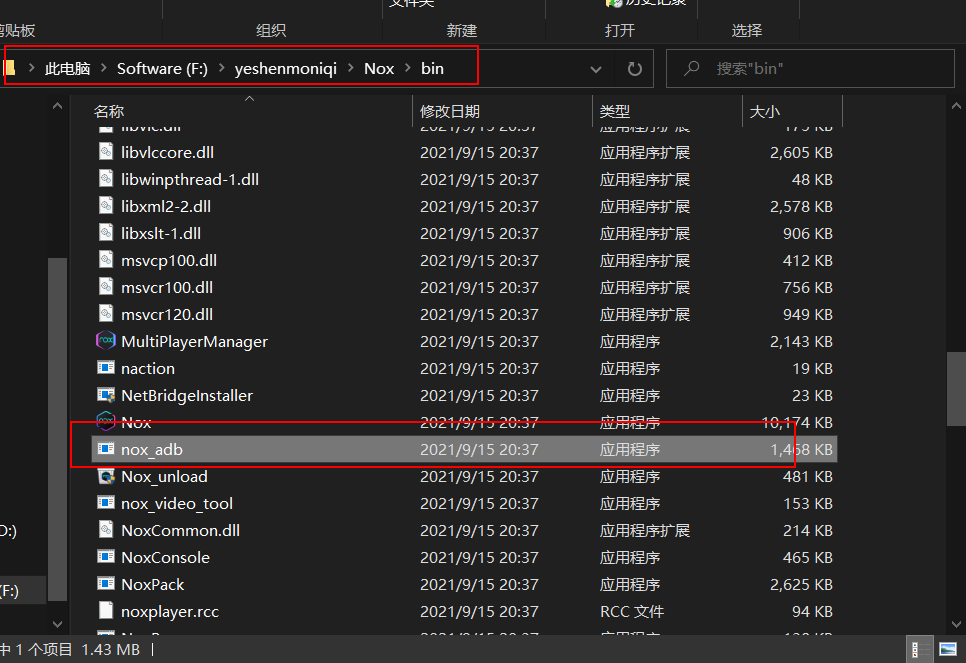This screenshot has width=966, height=663.
Task: Click the folder icon in address bar
Action: point(9,67)
